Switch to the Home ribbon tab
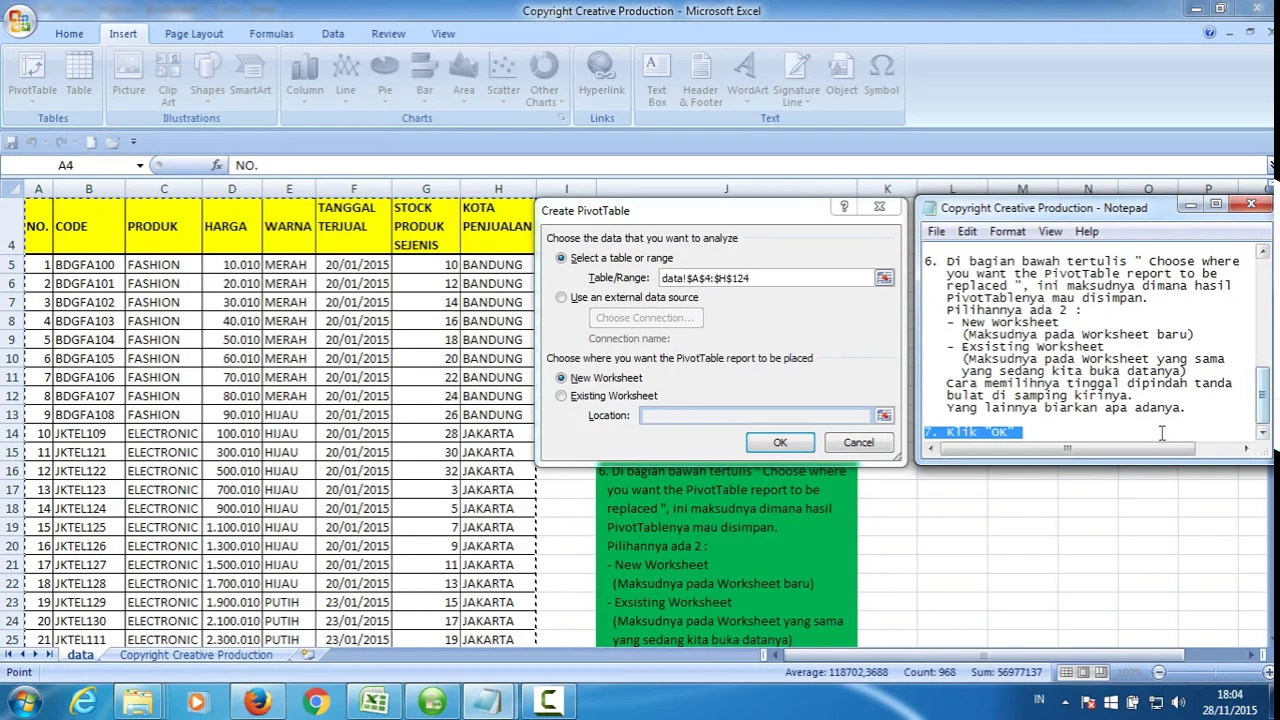 point(69,34)
